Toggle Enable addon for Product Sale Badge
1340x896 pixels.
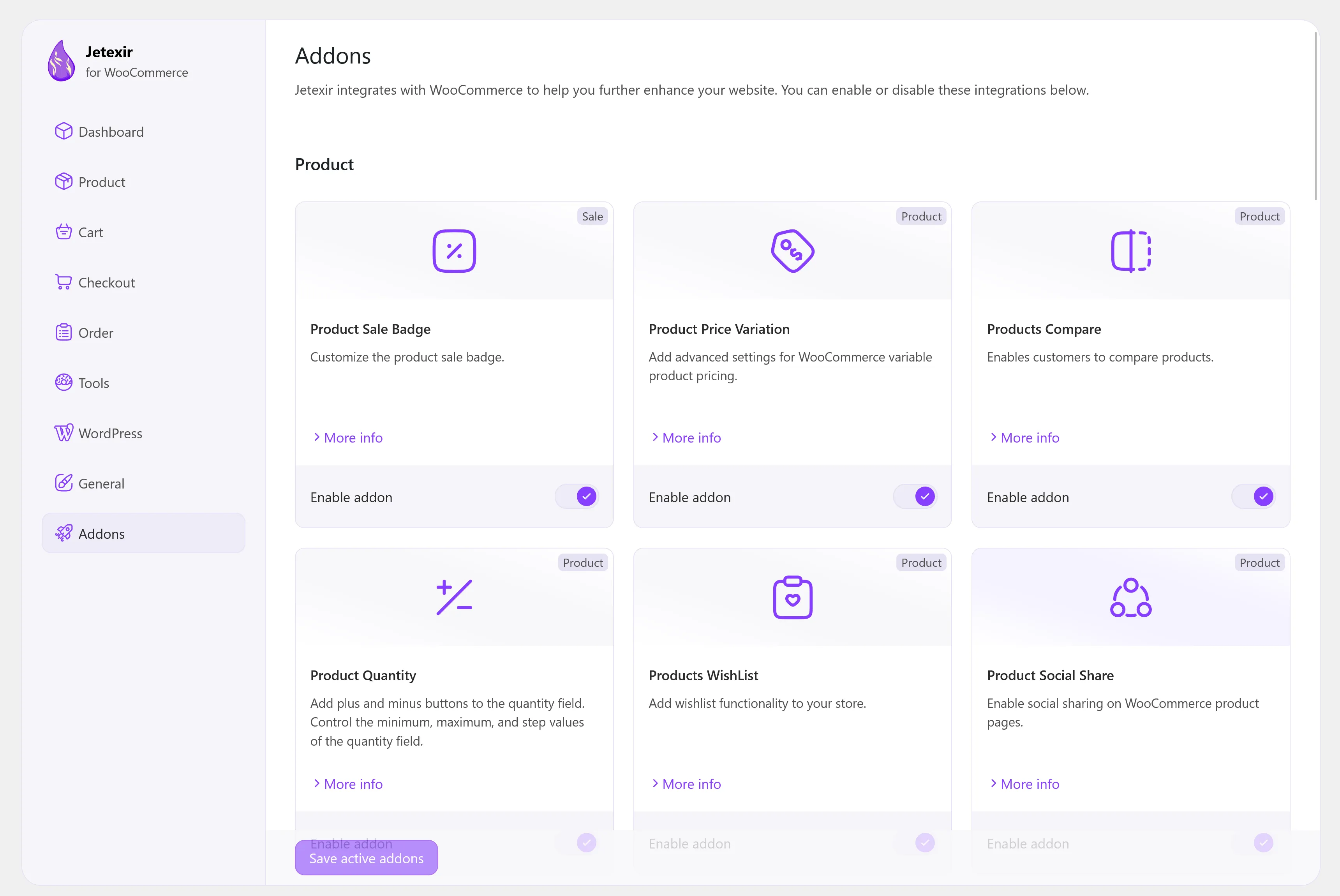pos(577,497)
